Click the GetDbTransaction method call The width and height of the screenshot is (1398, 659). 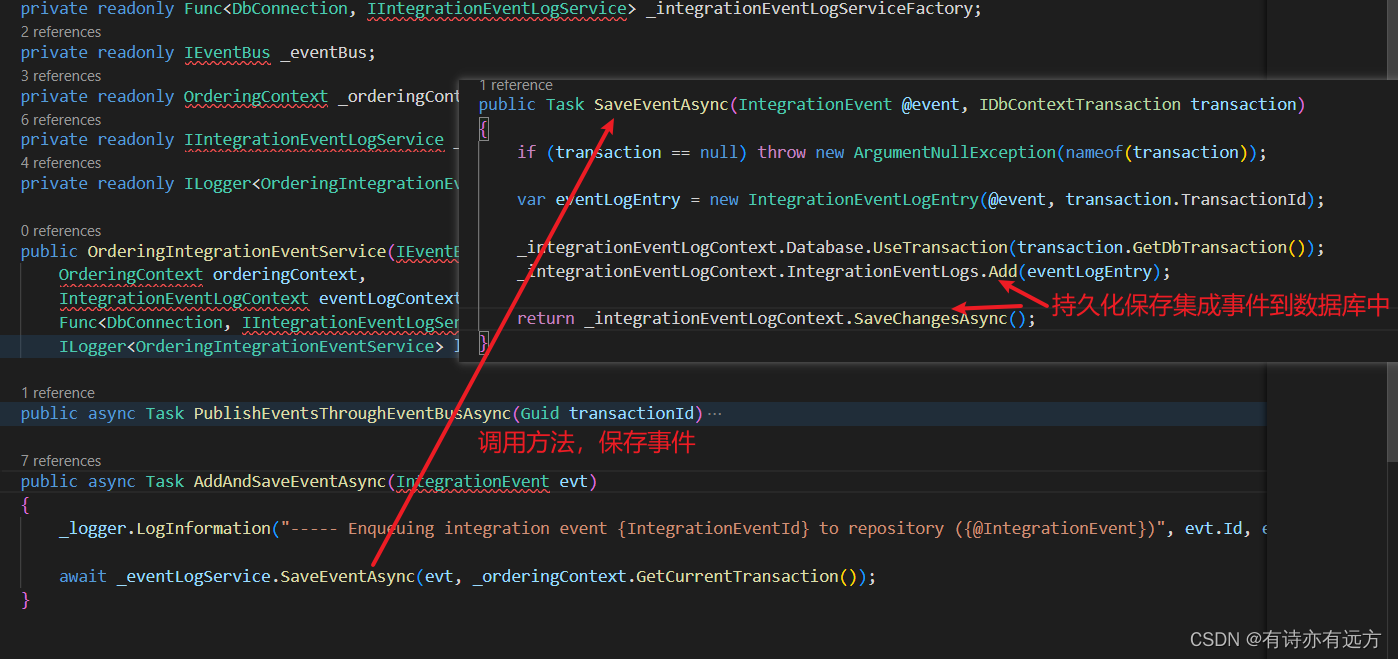coord(1209,247)
